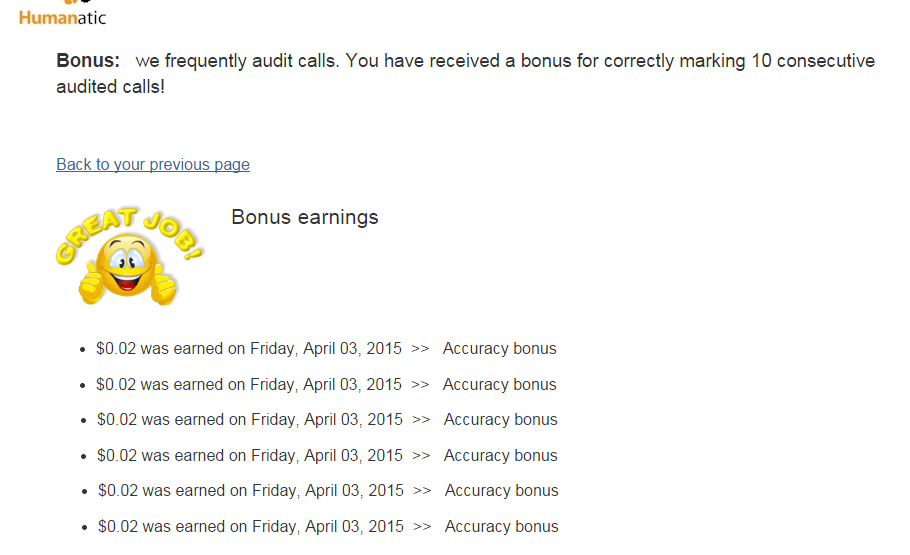Select the first $0.02 bonus entry

tap(249, 349)
